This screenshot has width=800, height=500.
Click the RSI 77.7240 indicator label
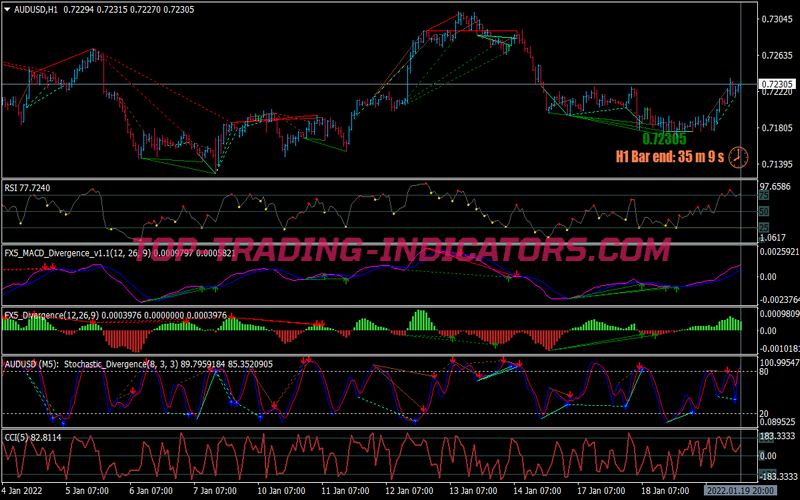28,188
